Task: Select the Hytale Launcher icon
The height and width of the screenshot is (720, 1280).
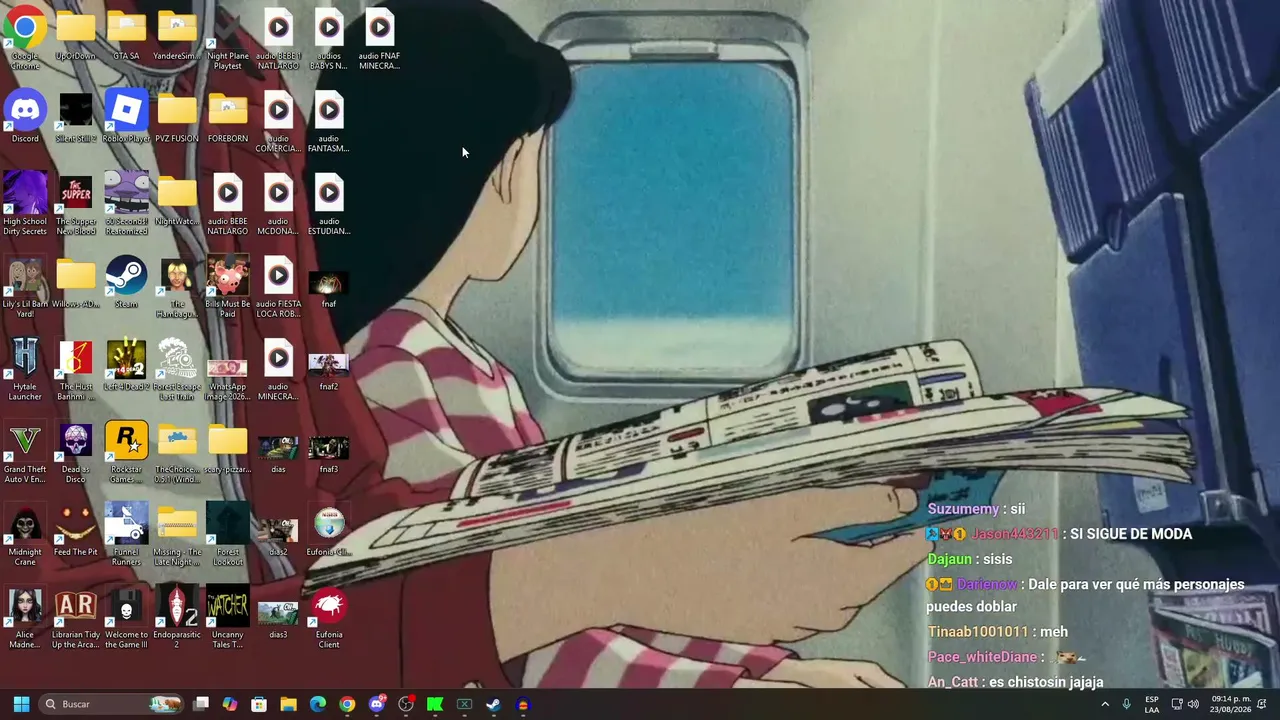Action: 25,370
